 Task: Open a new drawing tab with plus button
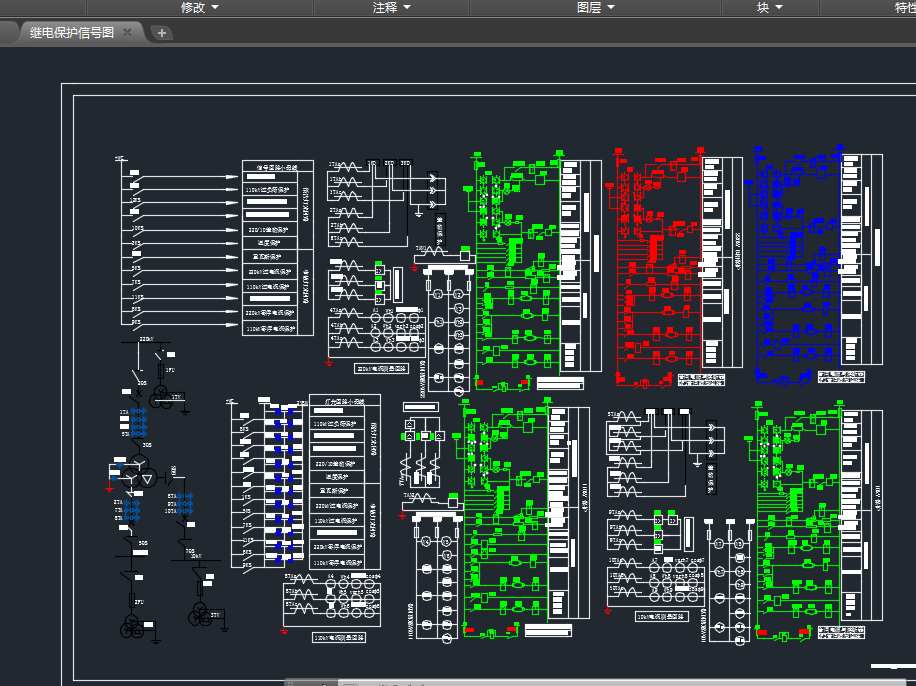pyautogui.click(x=162, y=33)
